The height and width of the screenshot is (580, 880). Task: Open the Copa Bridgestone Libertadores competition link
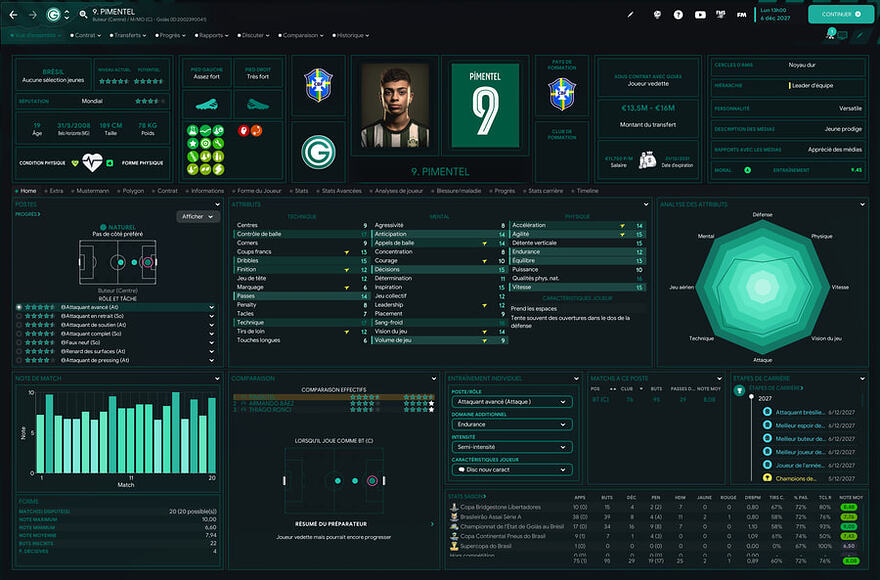502,508
